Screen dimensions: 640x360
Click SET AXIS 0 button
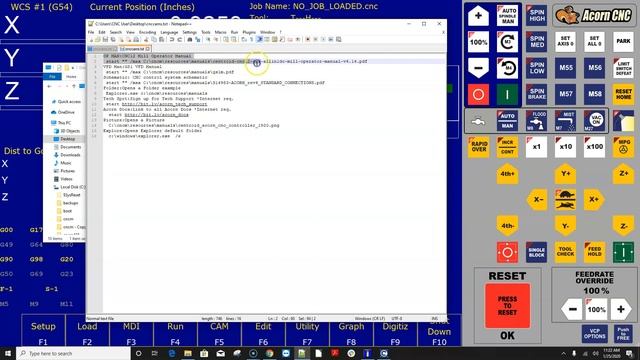coord(565,42)
